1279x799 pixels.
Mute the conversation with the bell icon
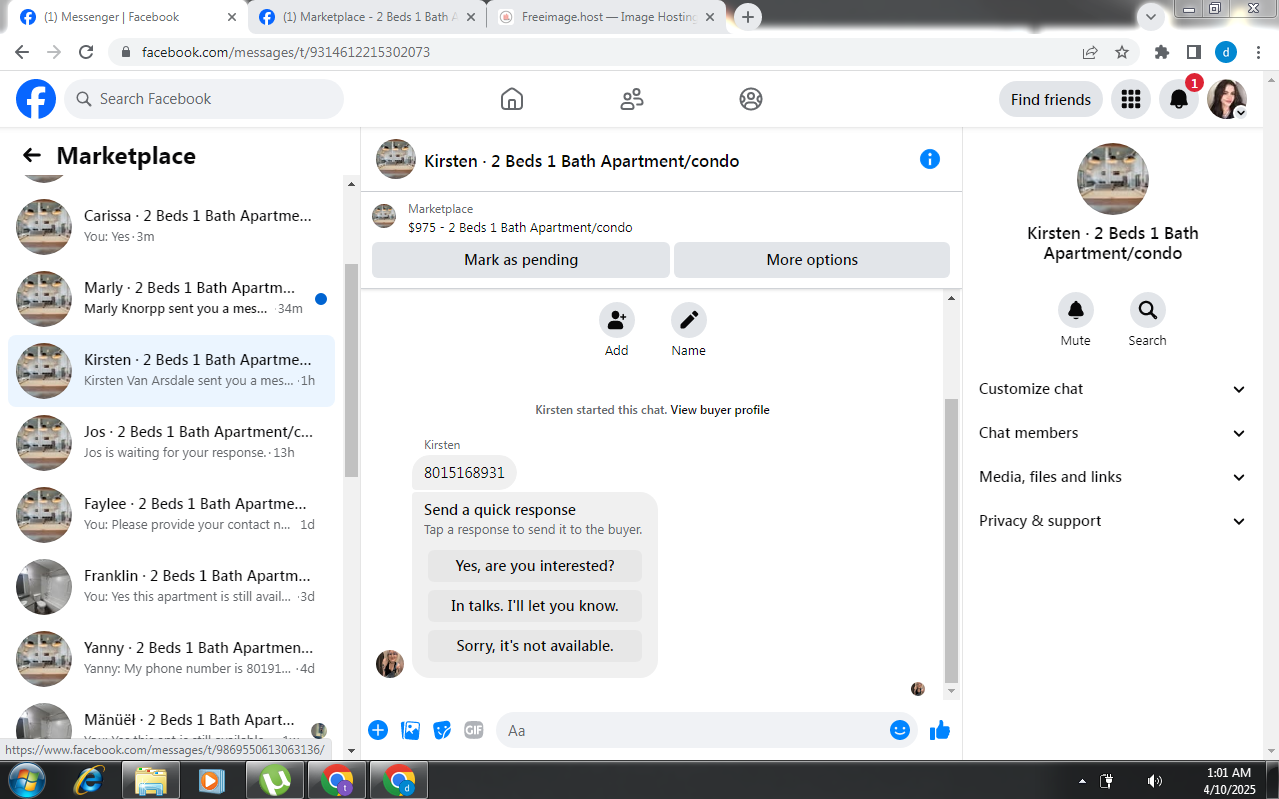click(1076, 310)
